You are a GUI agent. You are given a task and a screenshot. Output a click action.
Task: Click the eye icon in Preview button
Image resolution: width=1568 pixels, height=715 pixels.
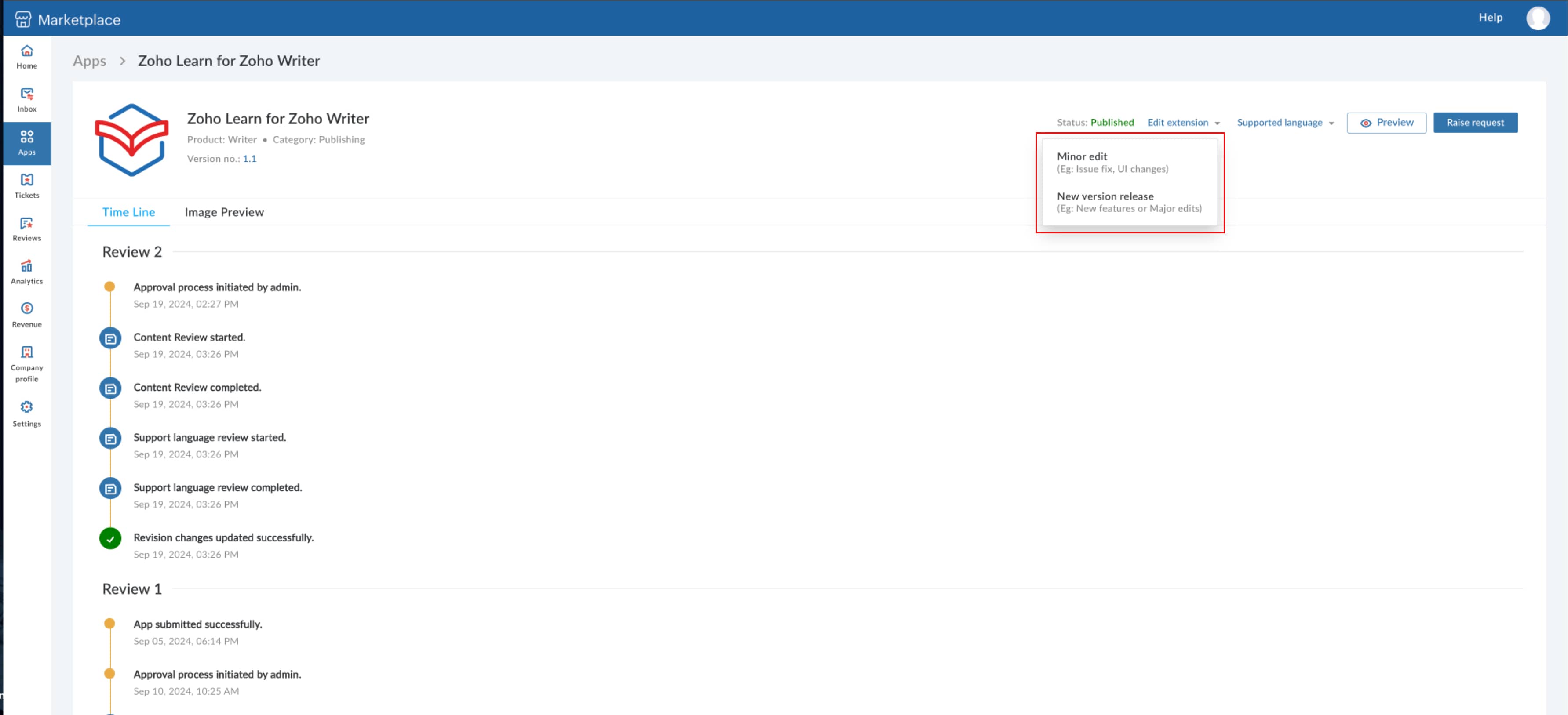(1365, 123)
